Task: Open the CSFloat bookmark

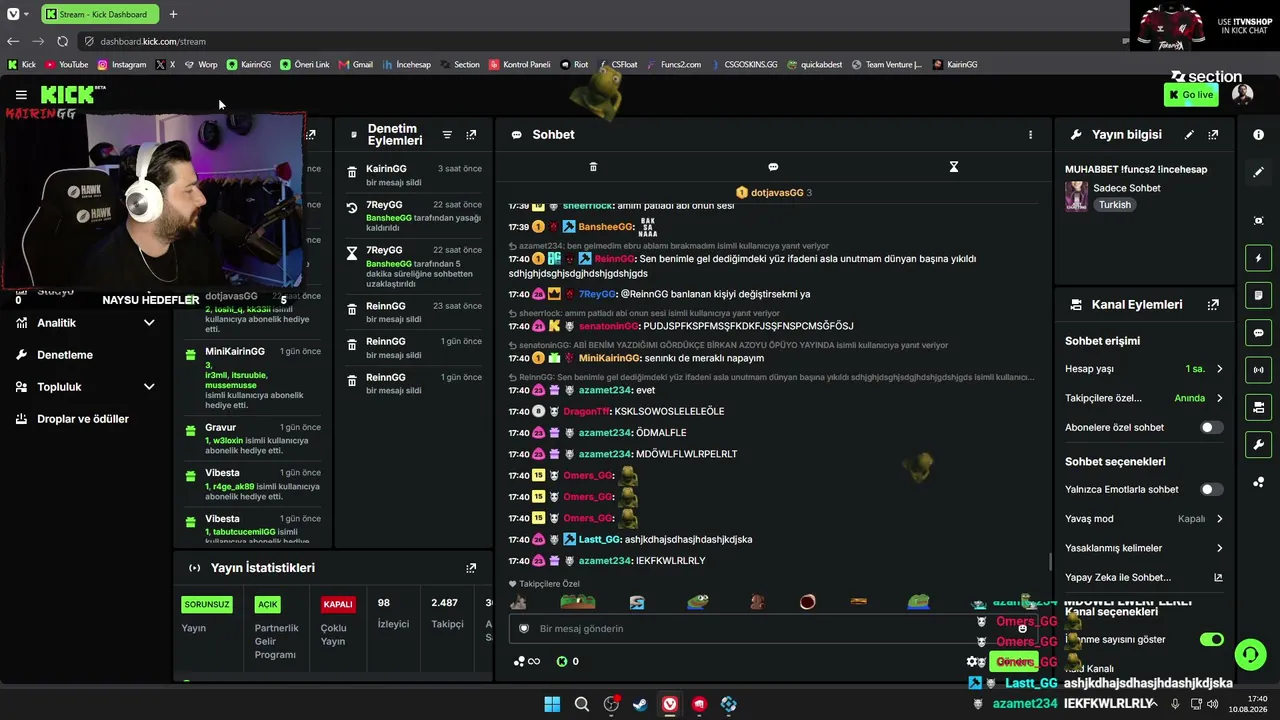Action: pos(618,64)
